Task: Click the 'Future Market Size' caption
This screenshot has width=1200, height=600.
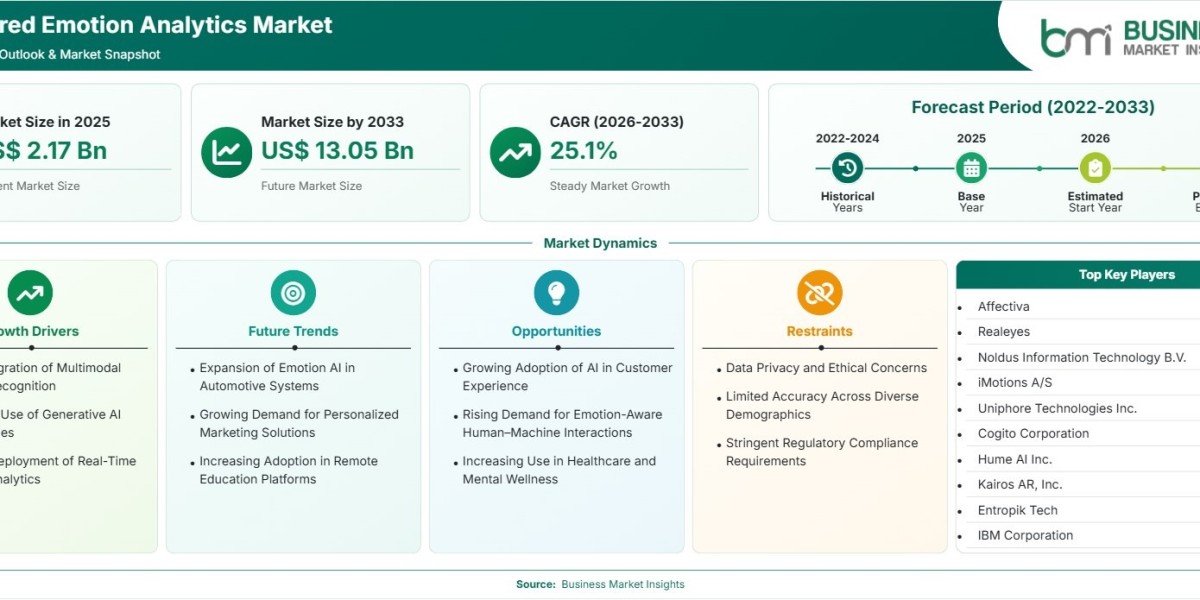Action: click(x=312, y=186)
